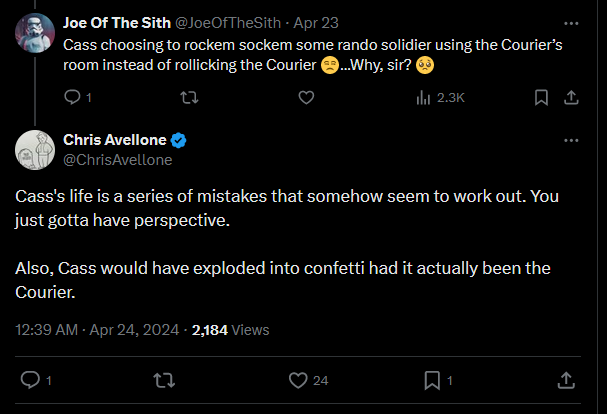
Task: Click Chris Avellone's verified badge
Action: tap(180, 140)
